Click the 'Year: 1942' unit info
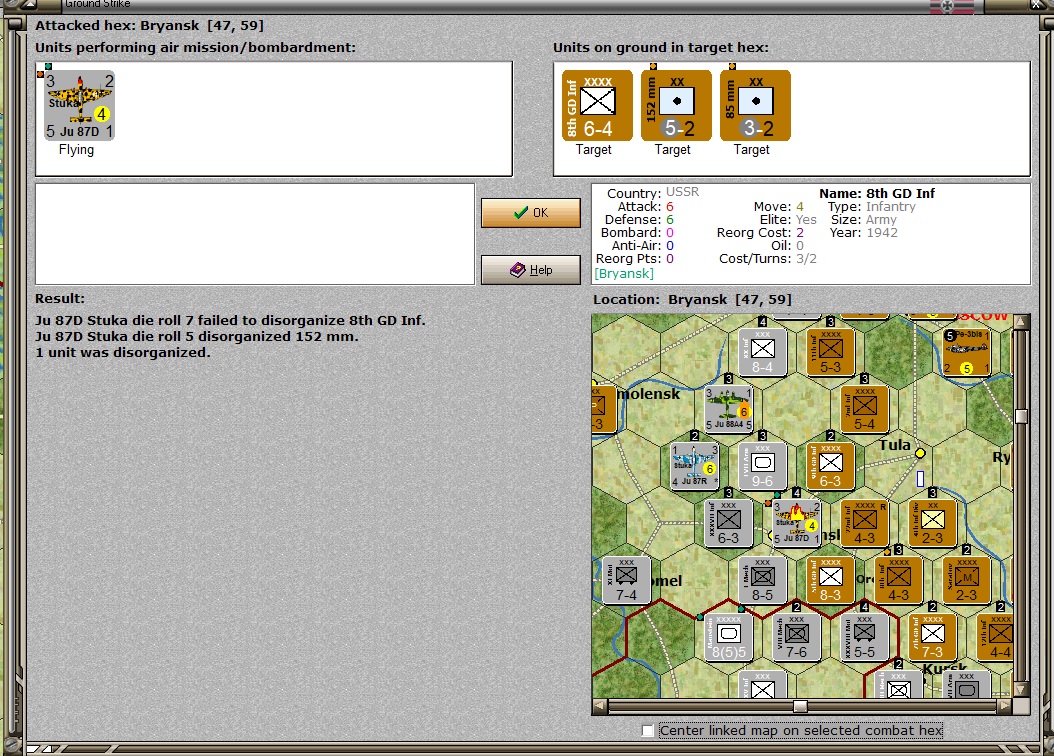 (x=864, y=233)
